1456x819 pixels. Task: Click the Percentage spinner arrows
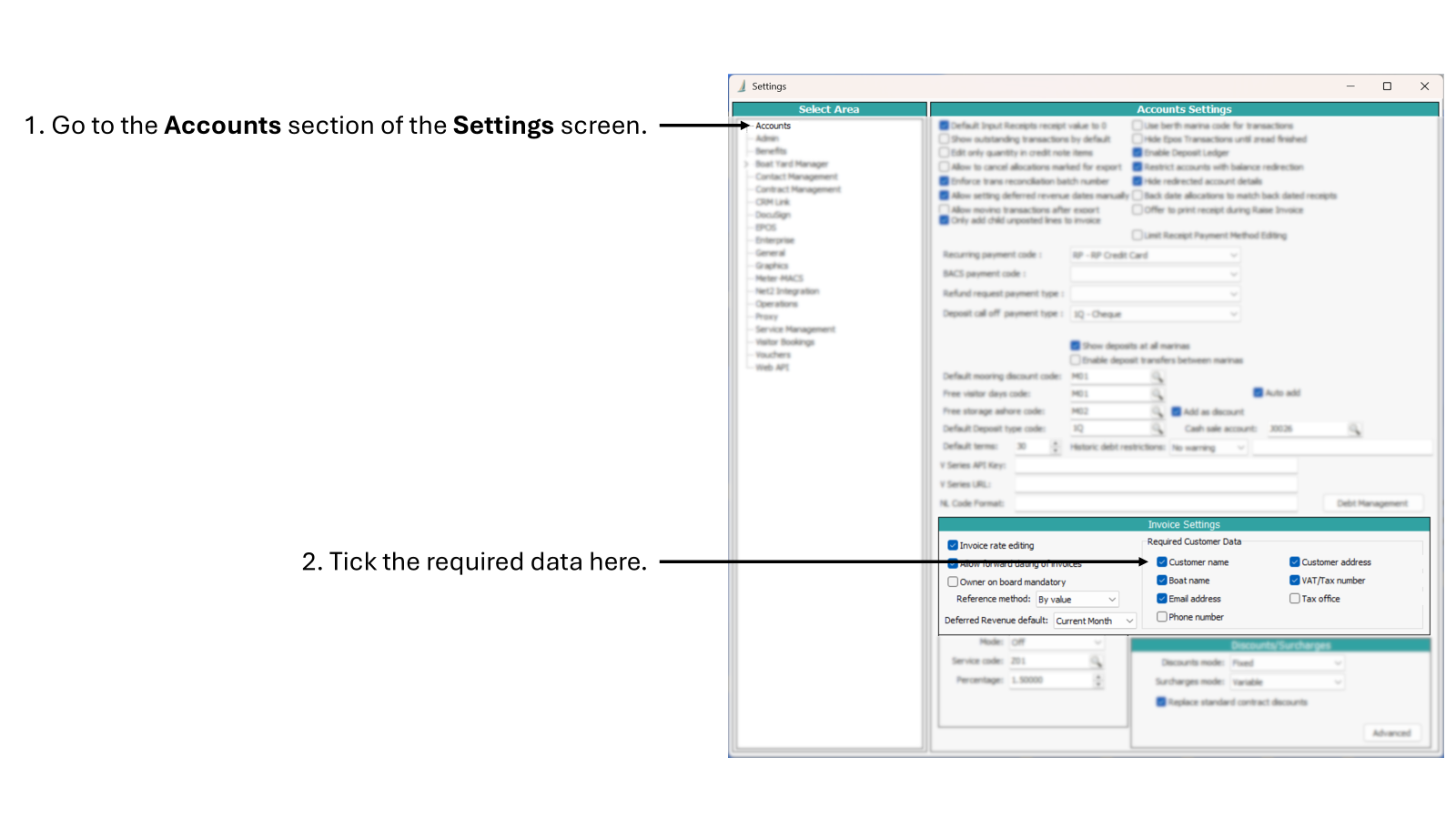coord(1098,681)
